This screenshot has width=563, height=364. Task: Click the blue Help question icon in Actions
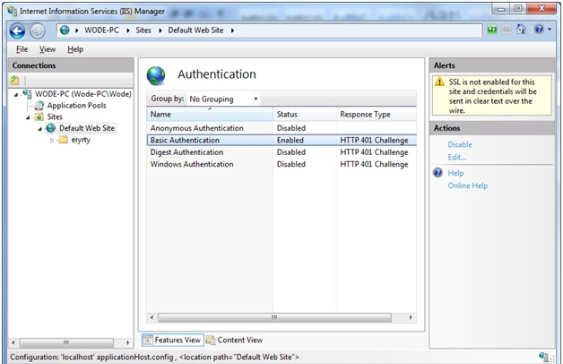click(x=438, y=173)
